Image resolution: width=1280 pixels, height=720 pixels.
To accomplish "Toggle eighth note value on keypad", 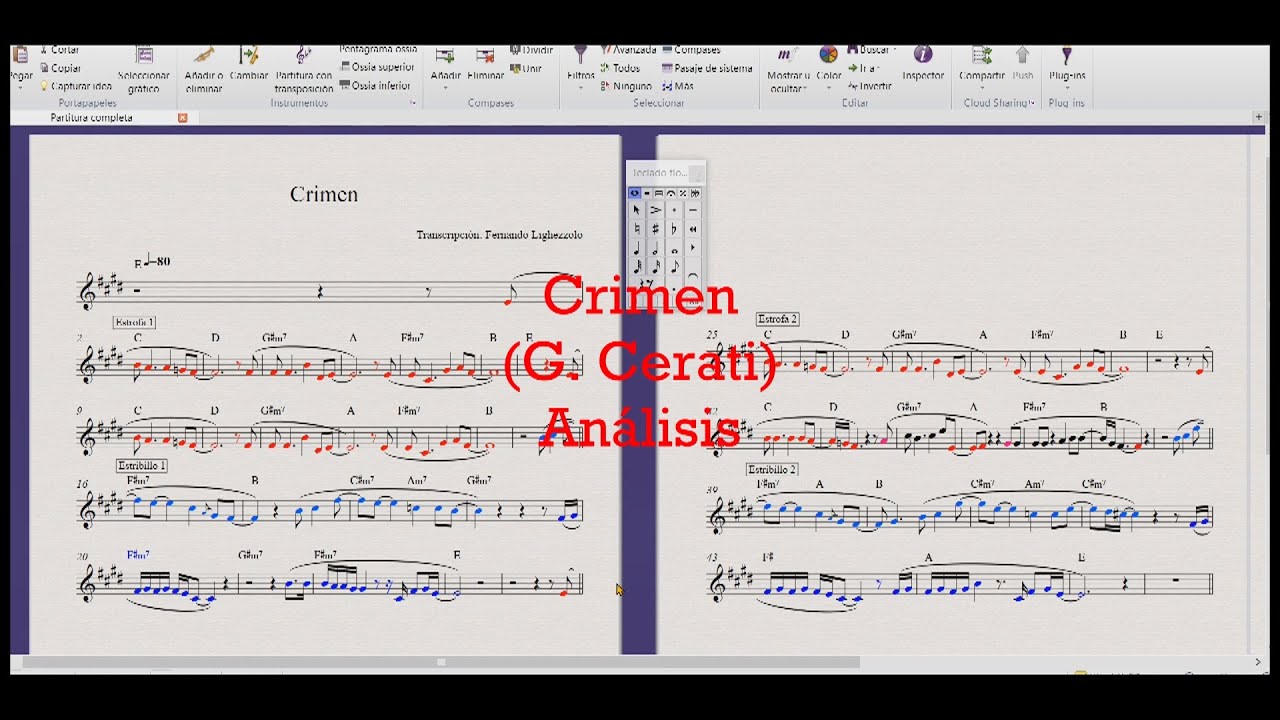I will coord(674,267).
